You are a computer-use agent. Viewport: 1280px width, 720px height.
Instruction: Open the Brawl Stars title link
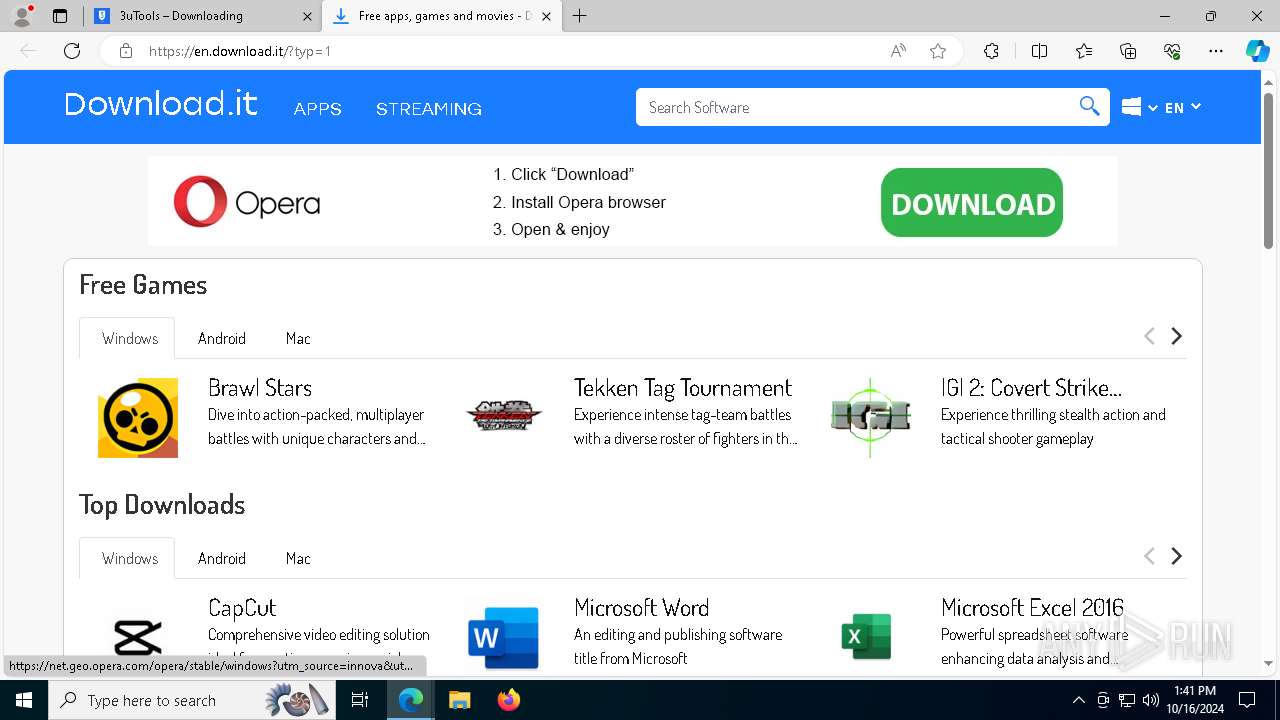260,388
